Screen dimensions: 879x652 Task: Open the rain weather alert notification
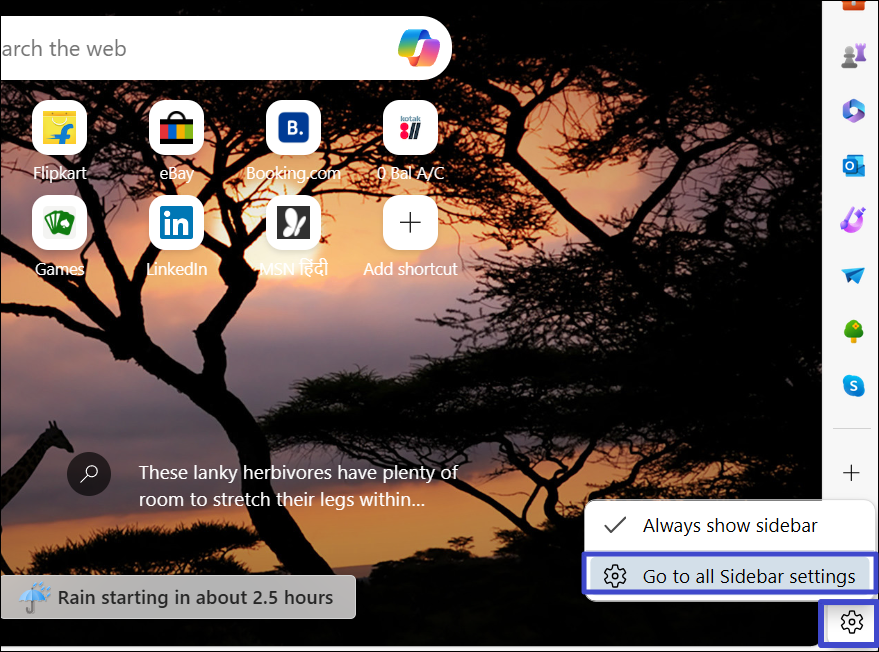pyautogui.click(x=178, y=598)
